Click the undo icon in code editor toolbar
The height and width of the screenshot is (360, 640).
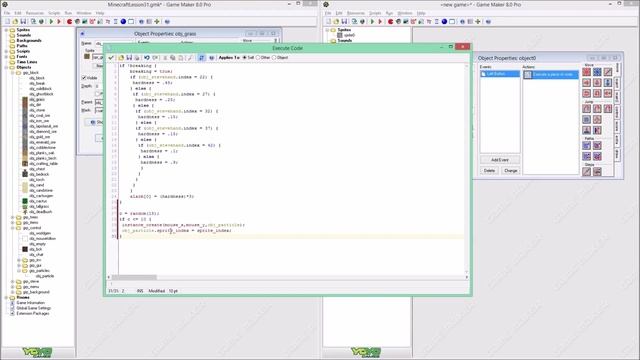coord(147,58)
